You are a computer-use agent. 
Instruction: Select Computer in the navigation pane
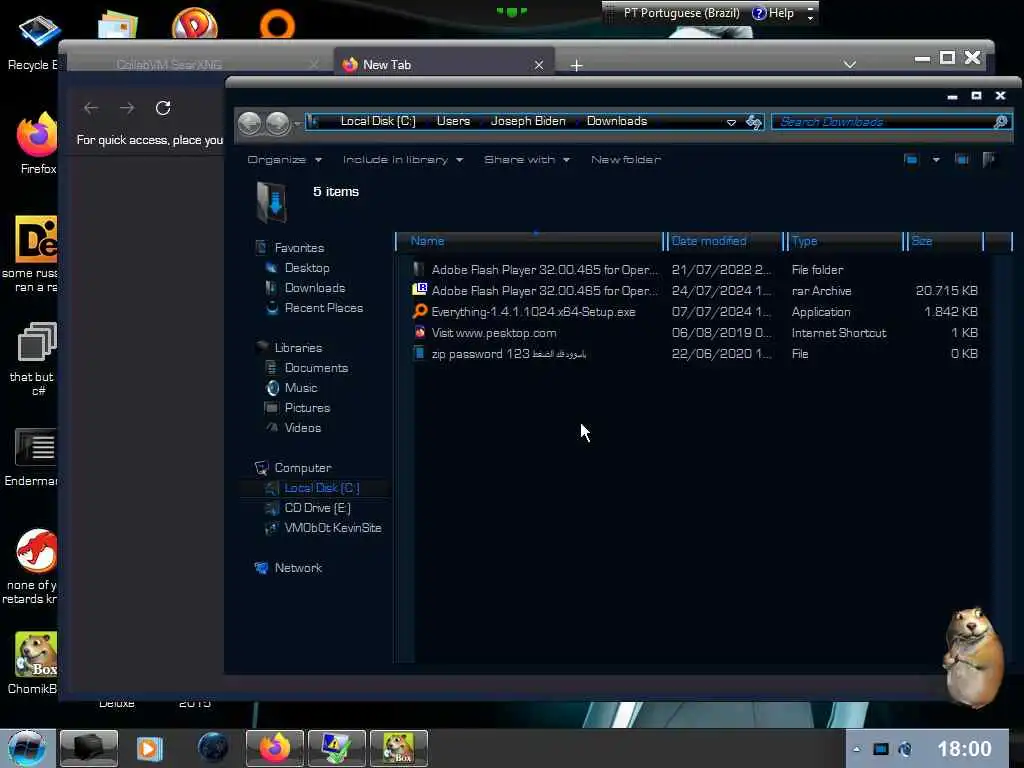[302, 468]
